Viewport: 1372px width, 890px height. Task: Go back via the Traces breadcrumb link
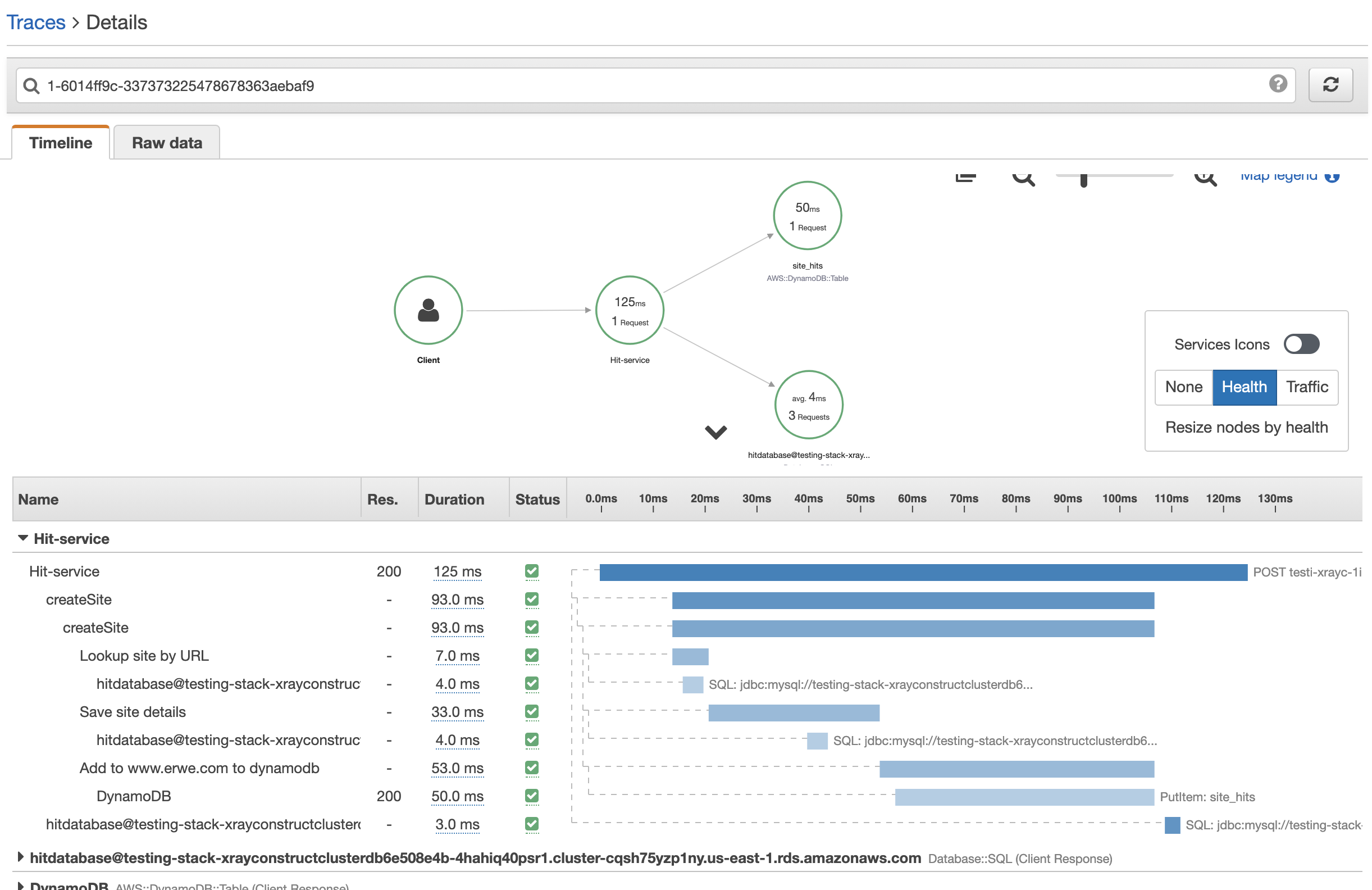(x=36, y=22)
